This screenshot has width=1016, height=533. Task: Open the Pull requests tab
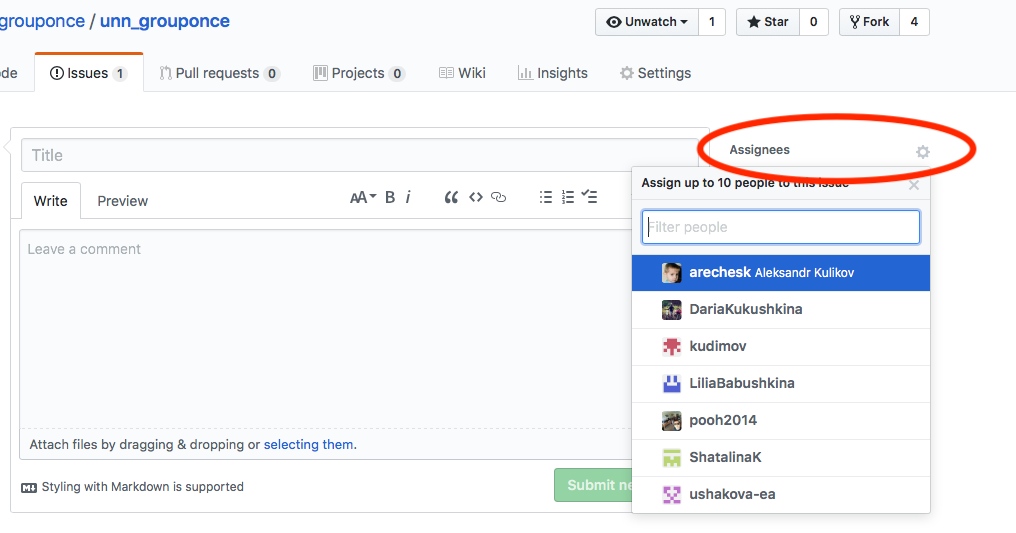(x=220, y=73)
